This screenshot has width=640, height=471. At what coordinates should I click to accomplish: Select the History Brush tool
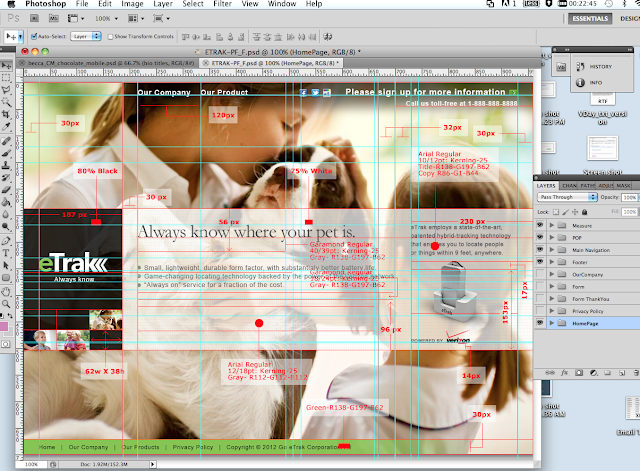coord(6,178)
